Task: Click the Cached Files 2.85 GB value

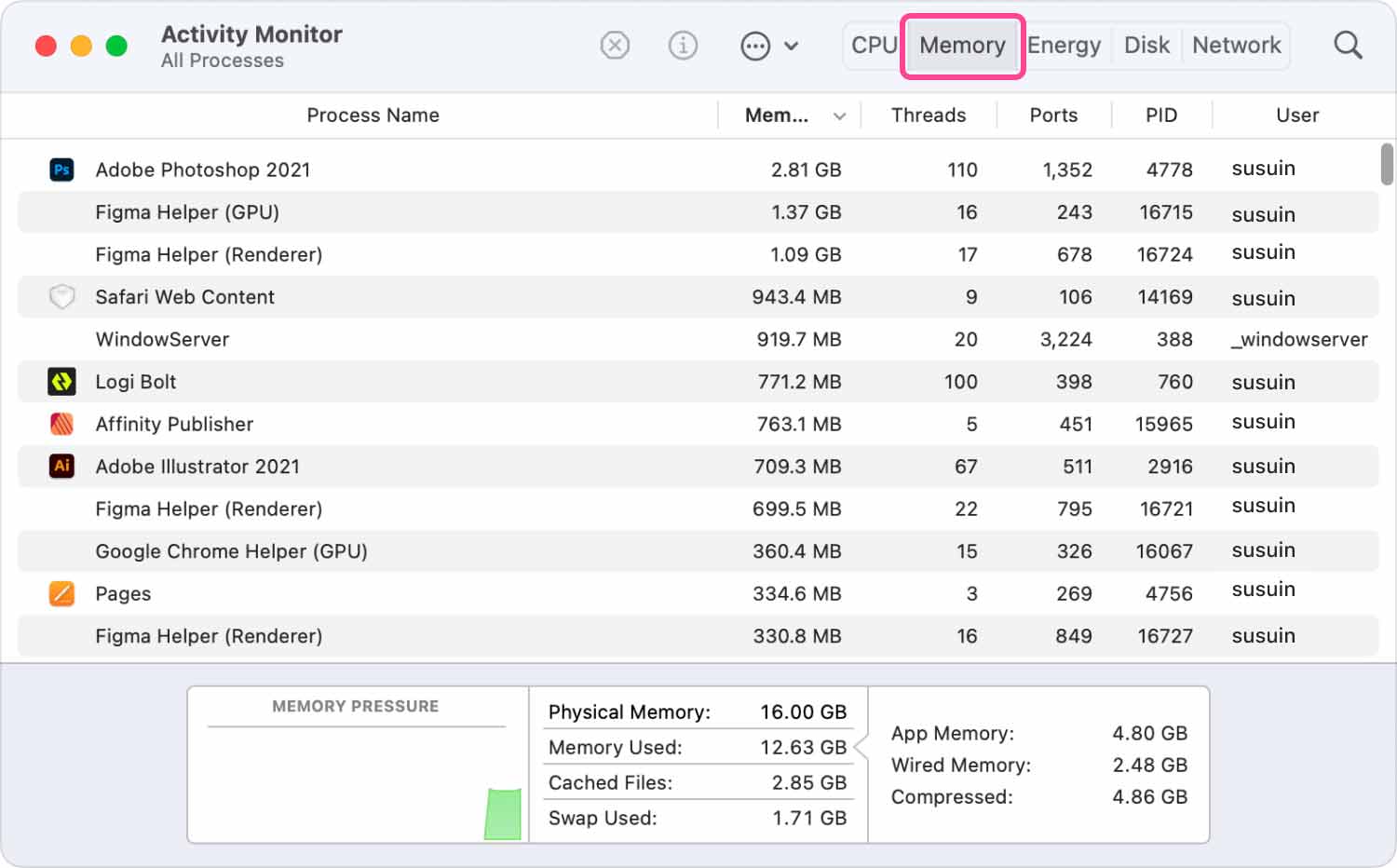Action: [x=808, y=783]
